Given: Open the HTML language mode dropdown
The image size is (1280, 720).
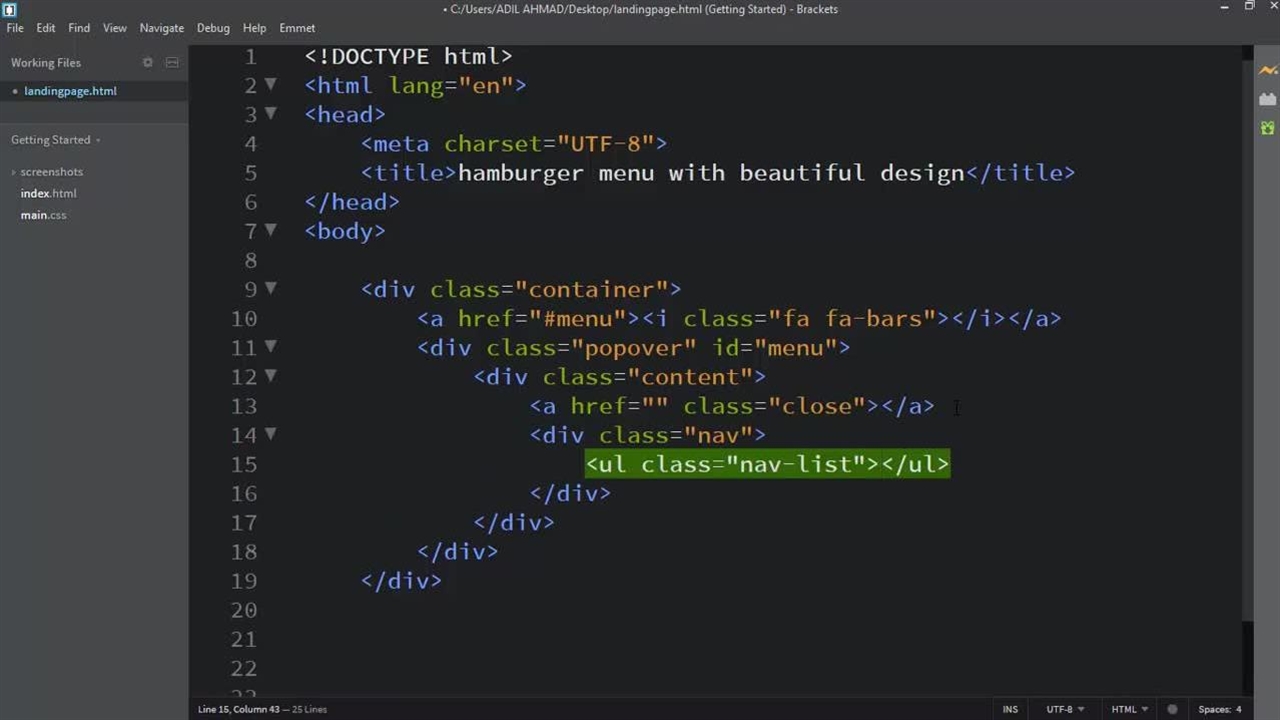Looking at the screenshot, I should coord(1129,709).
